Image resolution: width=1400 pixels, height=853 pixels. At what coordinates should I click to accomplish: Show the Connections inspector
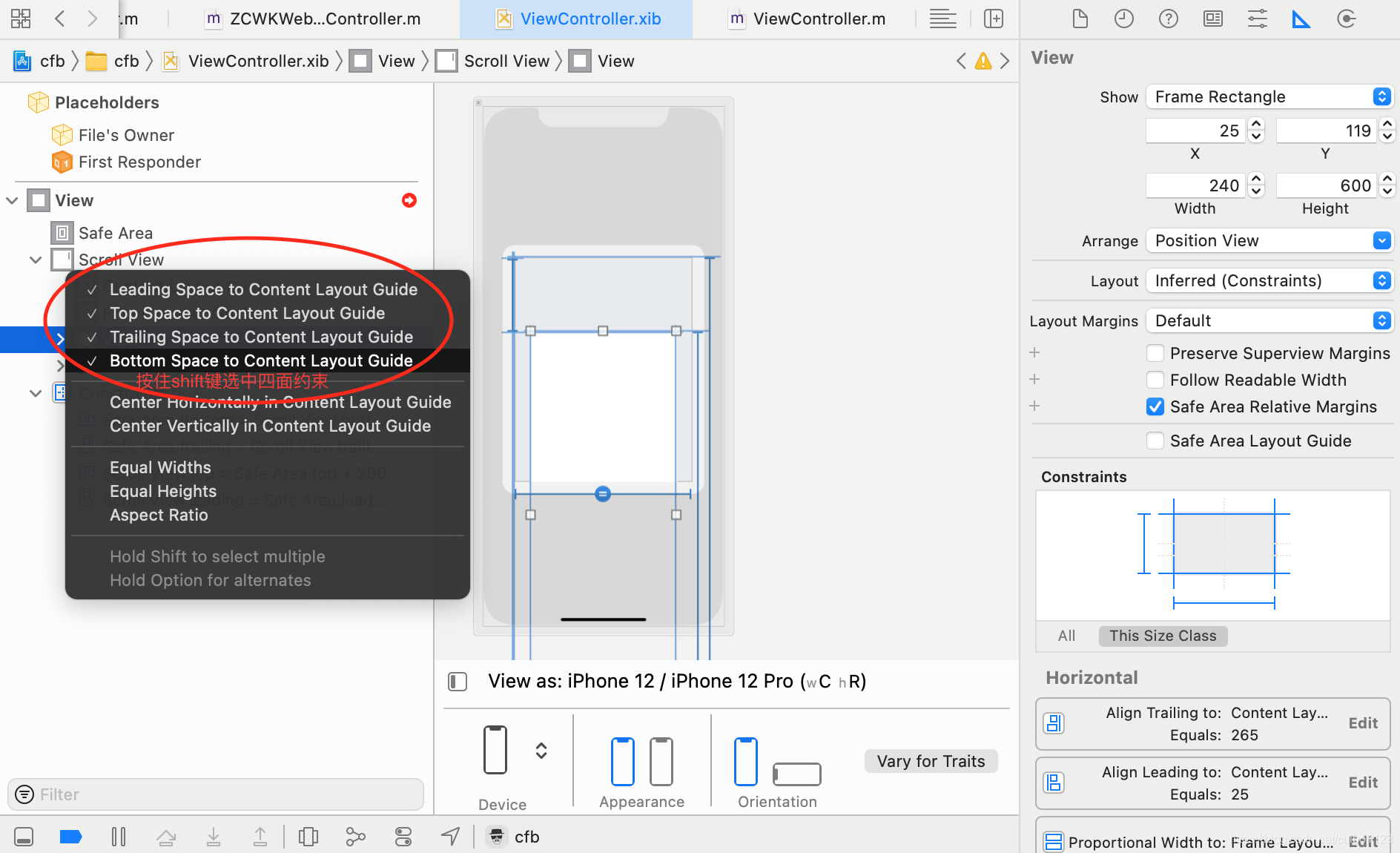point(1347,19)
